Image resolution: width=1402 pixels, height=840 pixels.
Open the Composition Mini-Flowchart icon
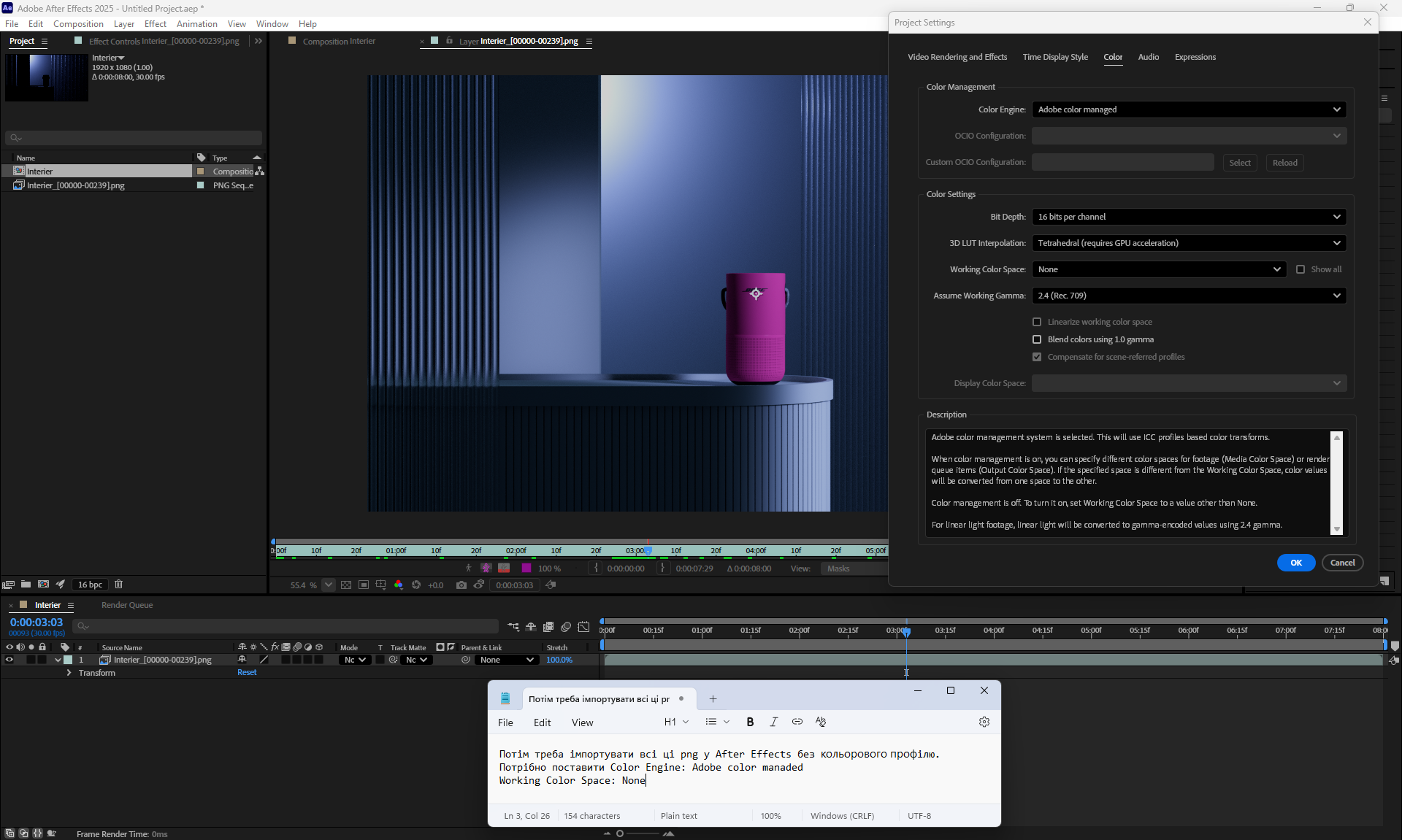click(x=513, y=627)
